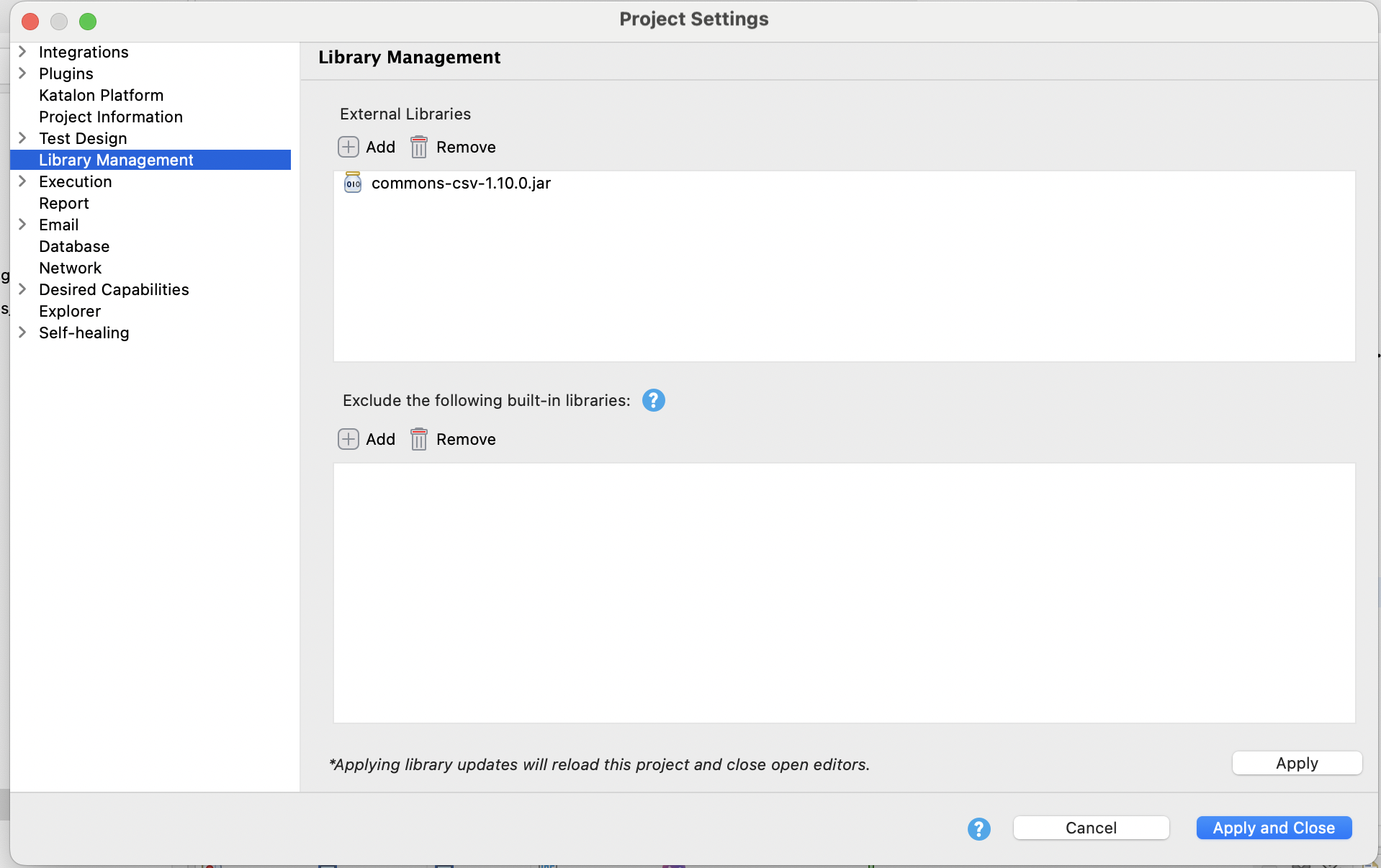The width and height of the screenshot is (1381, 868).
Task: Open Project Information settings
Action: (x=111, y=117)
